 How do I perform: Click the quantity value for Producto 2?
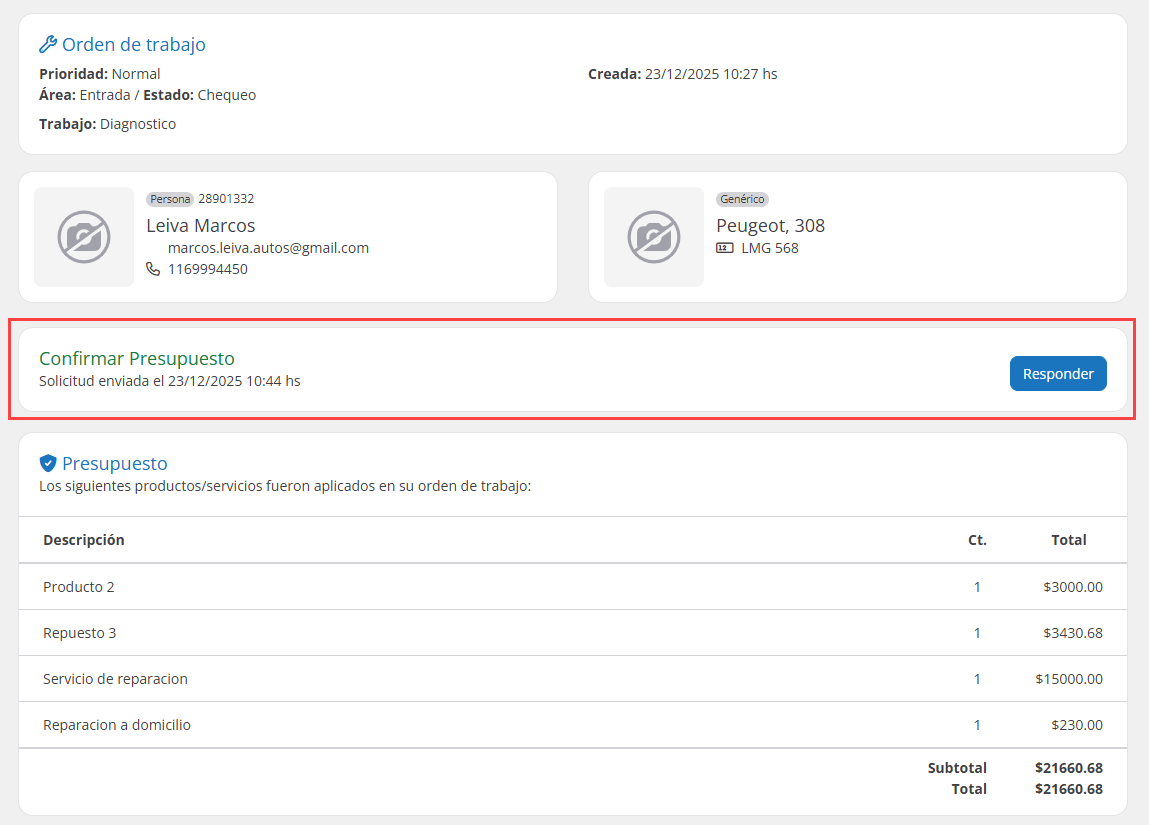(977, 587)
